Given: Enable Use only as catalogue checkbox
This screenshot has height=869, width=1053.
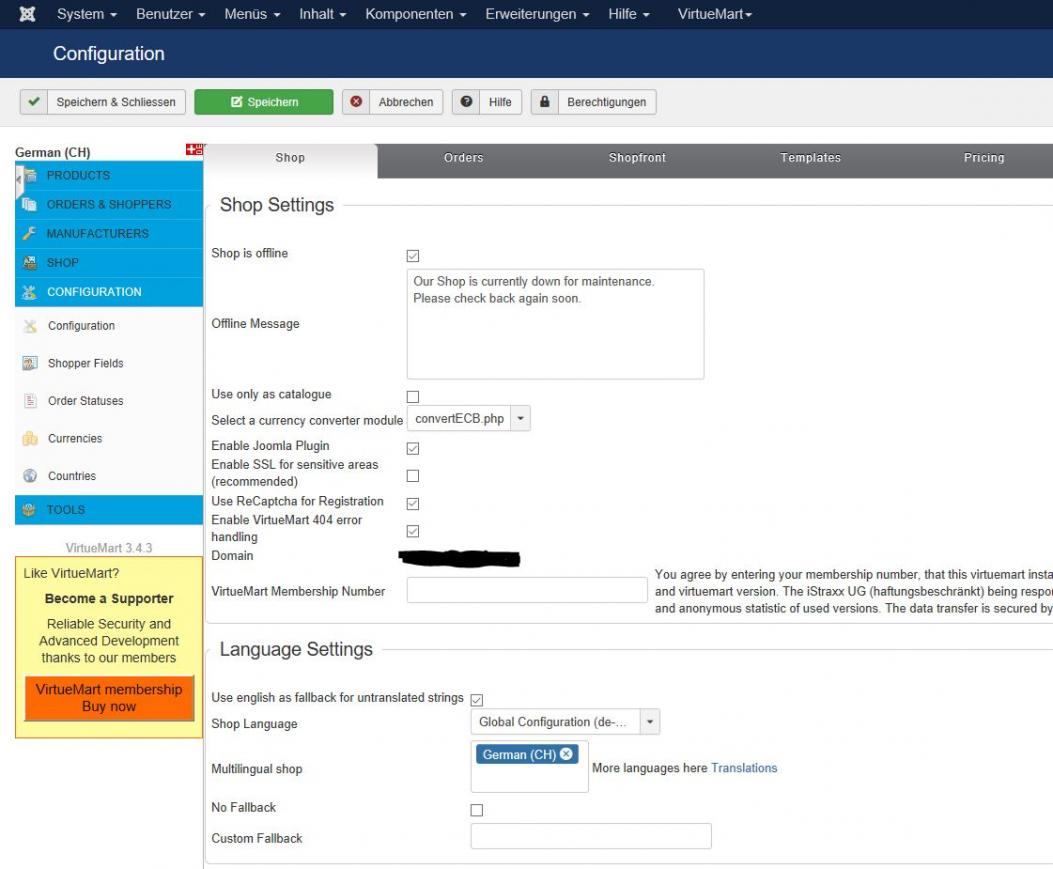Looking at the screenshot, I should [413, 397].
